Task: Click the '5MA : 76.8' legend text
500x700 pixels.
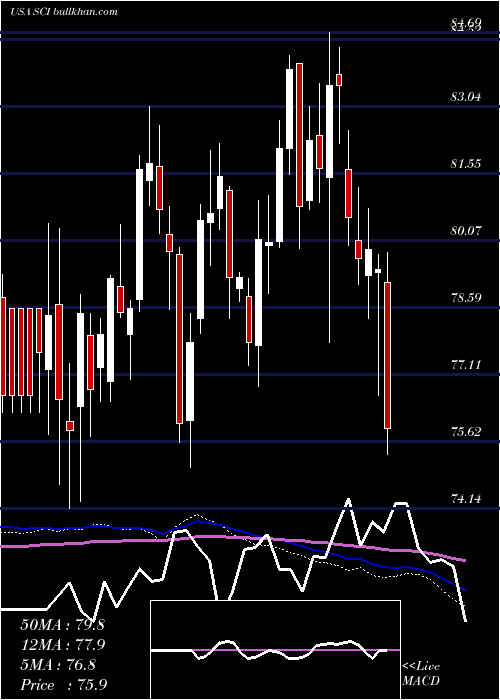Action: tap(58, 665)
